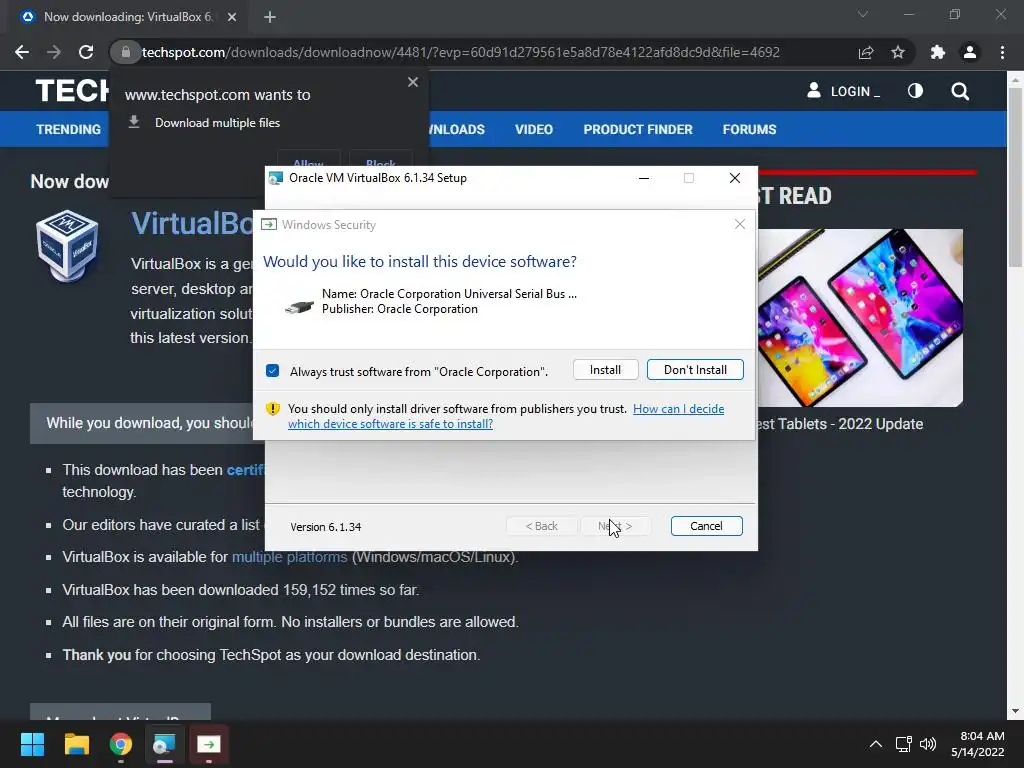Minimize the VirtualBox Setup window

coord(644,178)
